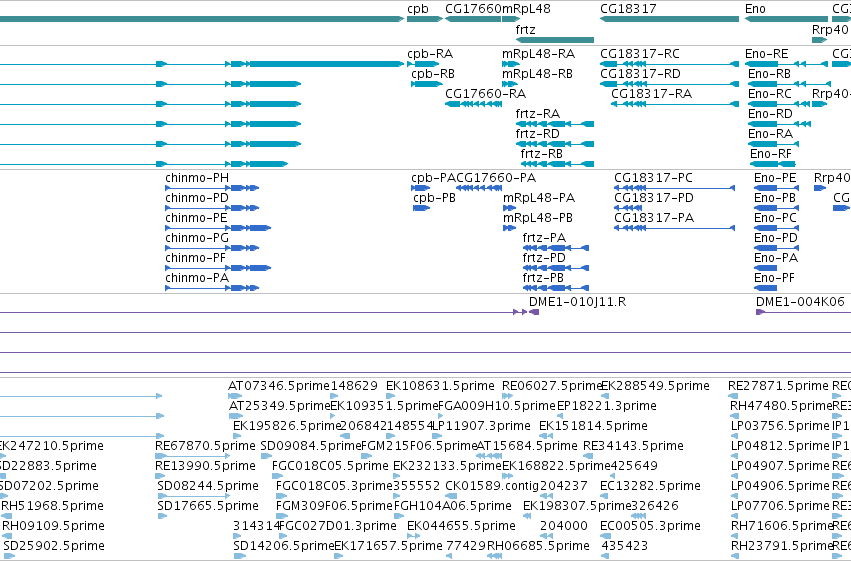Click the frtz gene bar
The width and height of the screenshot is (851, 561).
coord(555,40)
